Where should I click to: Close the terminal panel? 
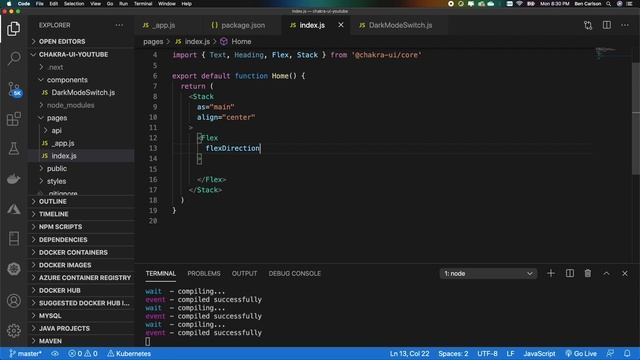click(x=624, y=273)
